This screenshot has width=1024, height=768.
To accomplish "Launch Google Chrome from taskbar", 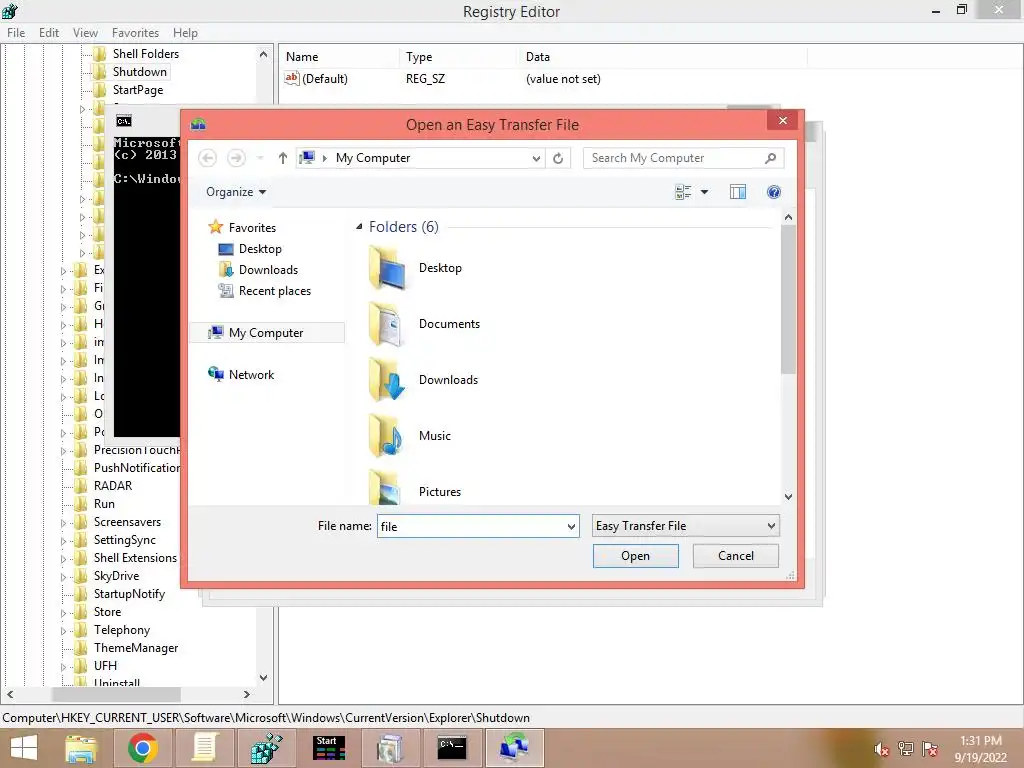I will [142, 748].
